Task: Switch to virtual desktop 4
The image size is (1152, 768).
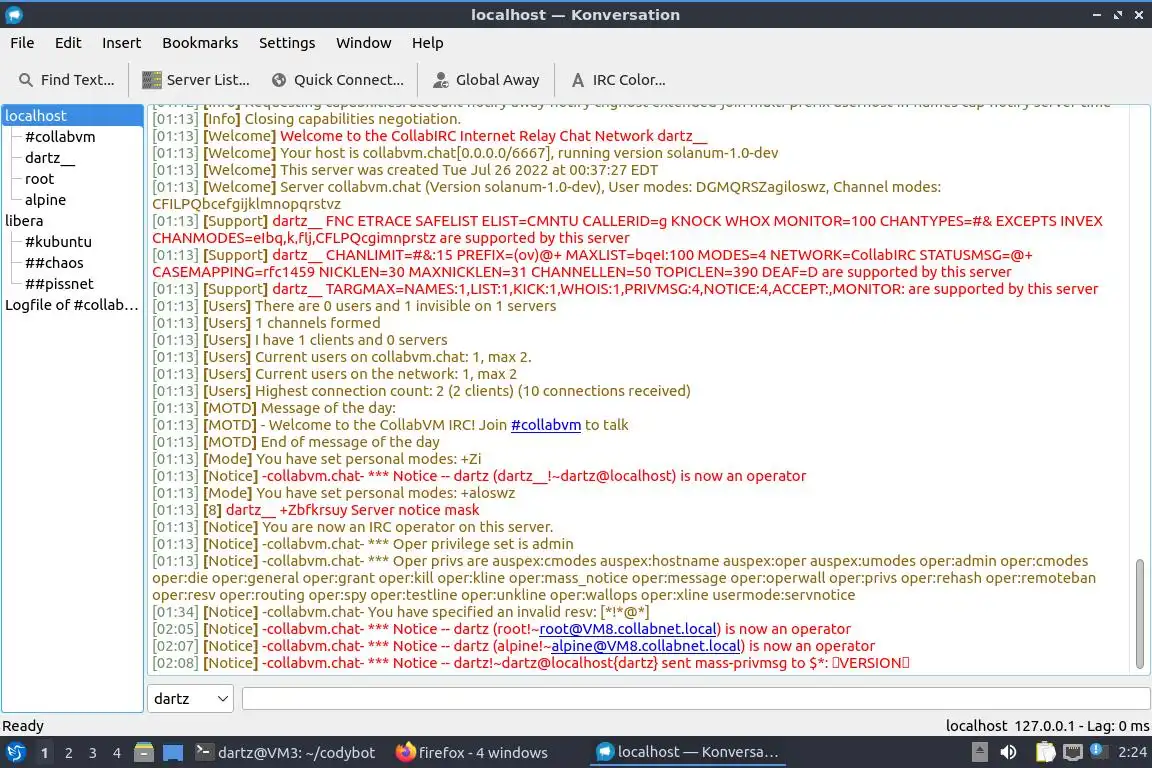Action: (x=117, y=753)
